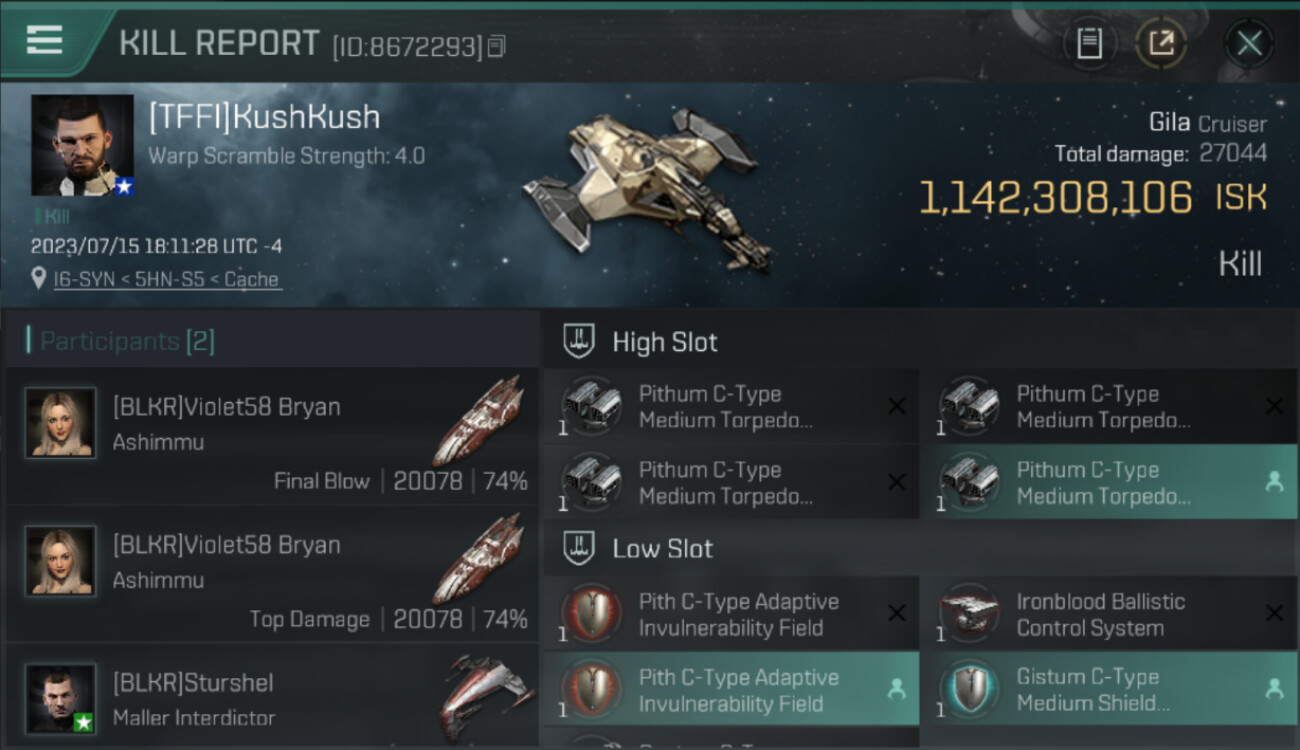Click the High Slot section icon
Image resolution: width=1300 pixels, height=750 pixels.
coord(580,342)
